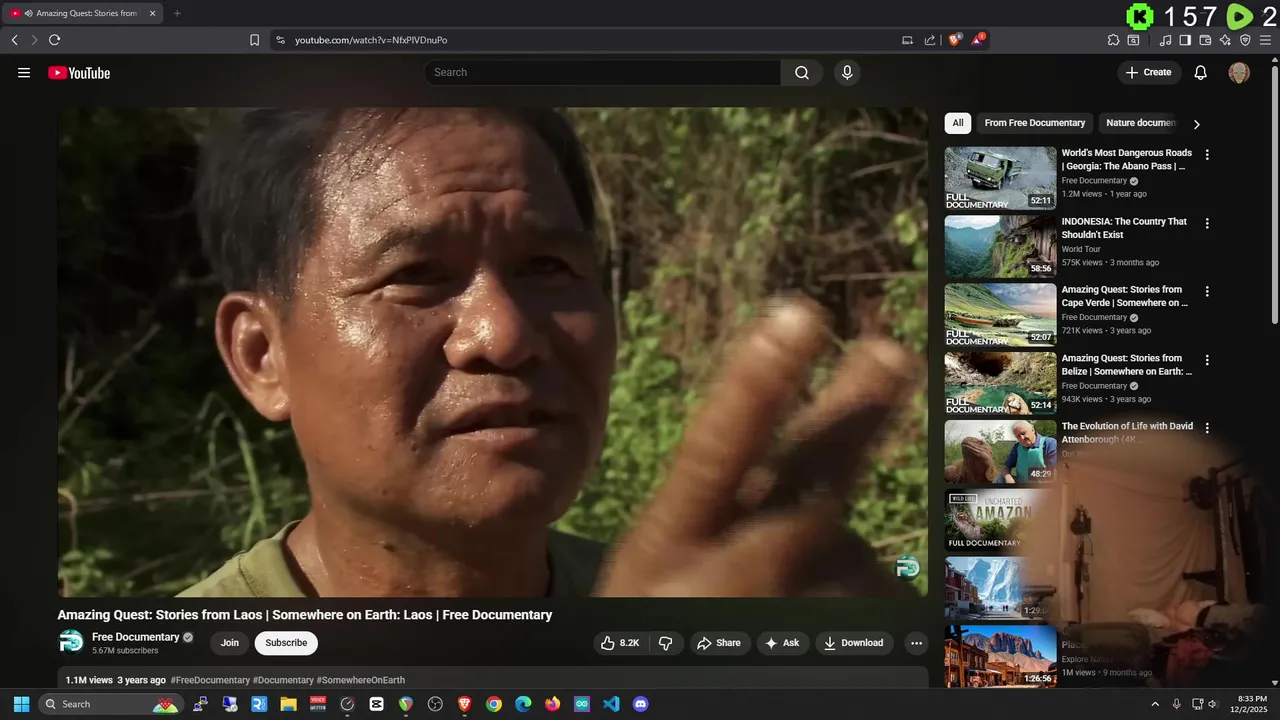Open Brave VPN shield icon

[x=1245, y=40]
